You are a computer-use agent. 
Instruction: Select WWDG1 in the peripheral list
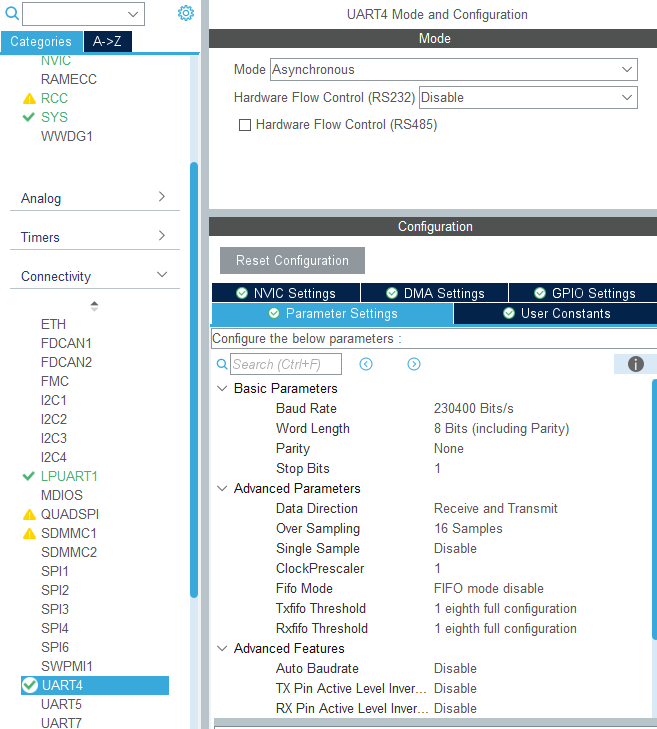(67, 137)
